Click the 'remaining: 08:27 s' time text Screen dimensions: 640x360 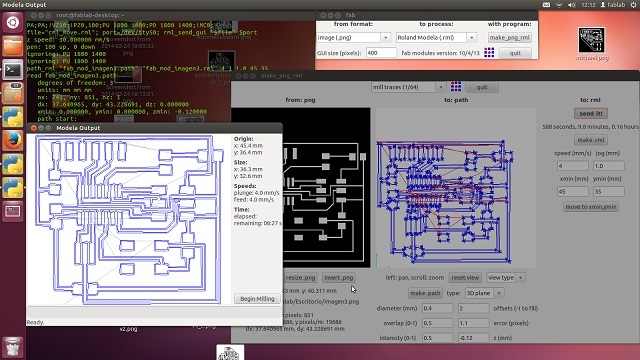point(258,223)
